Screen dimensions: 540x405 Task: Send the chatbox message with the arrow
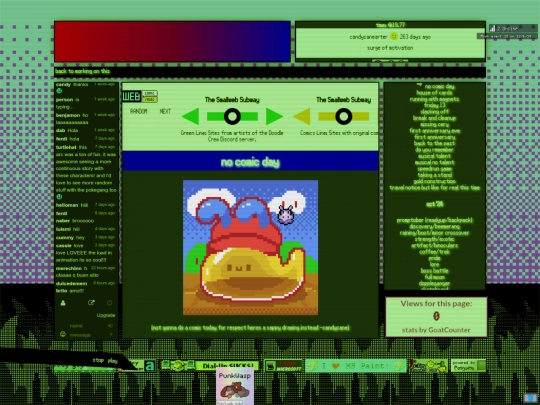(x=111, y=334)
